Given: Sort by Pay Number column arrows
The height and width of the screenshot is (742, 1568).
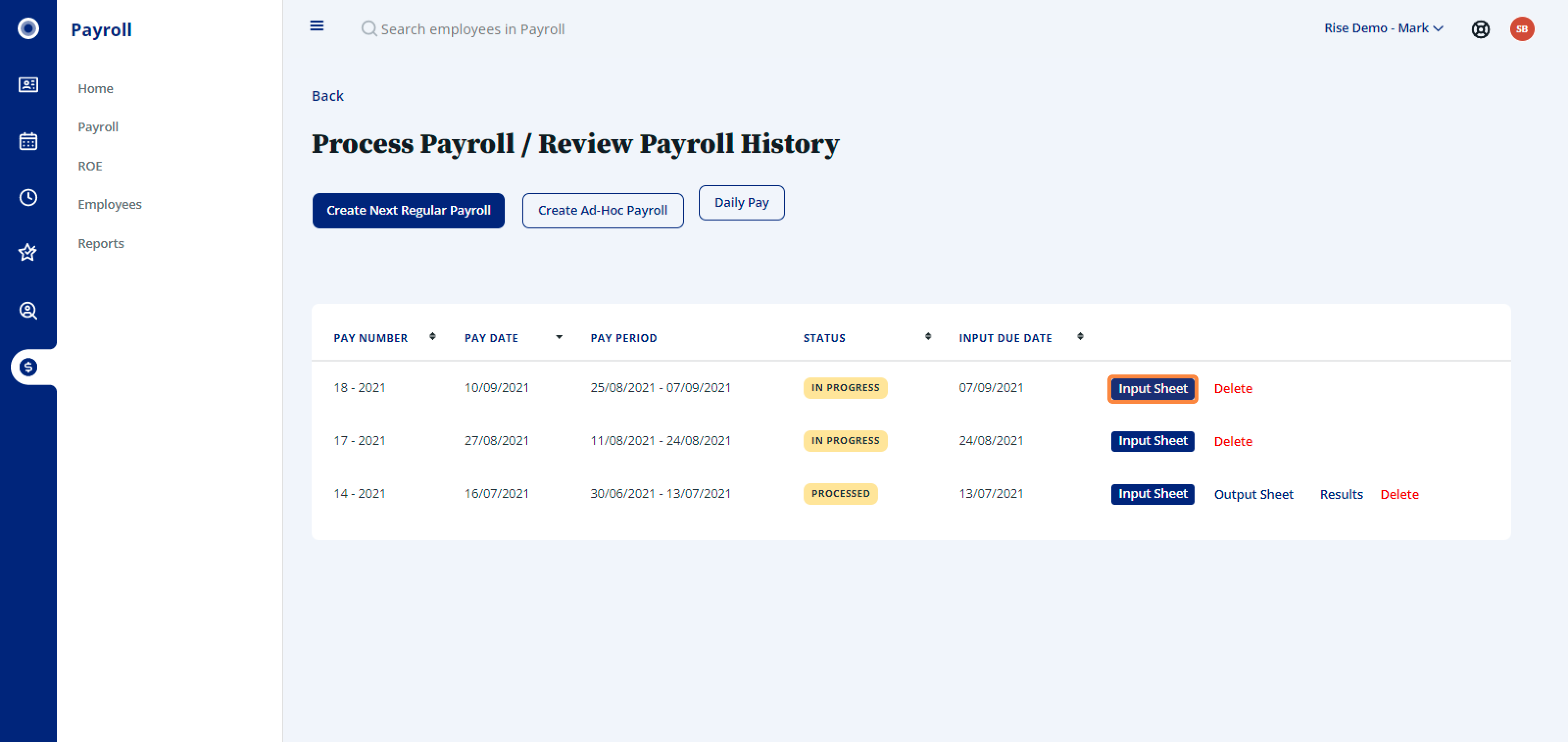Looking at the screenshot, I should (432, 337).
